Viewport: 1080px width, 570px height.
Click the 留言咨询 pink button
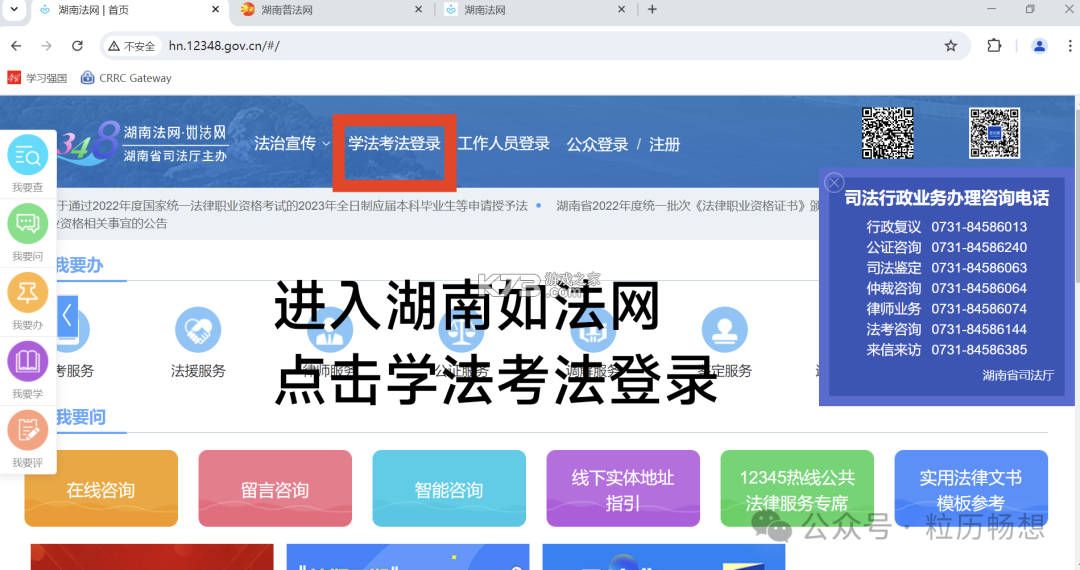pyautogui.click(x=275, y=489)
